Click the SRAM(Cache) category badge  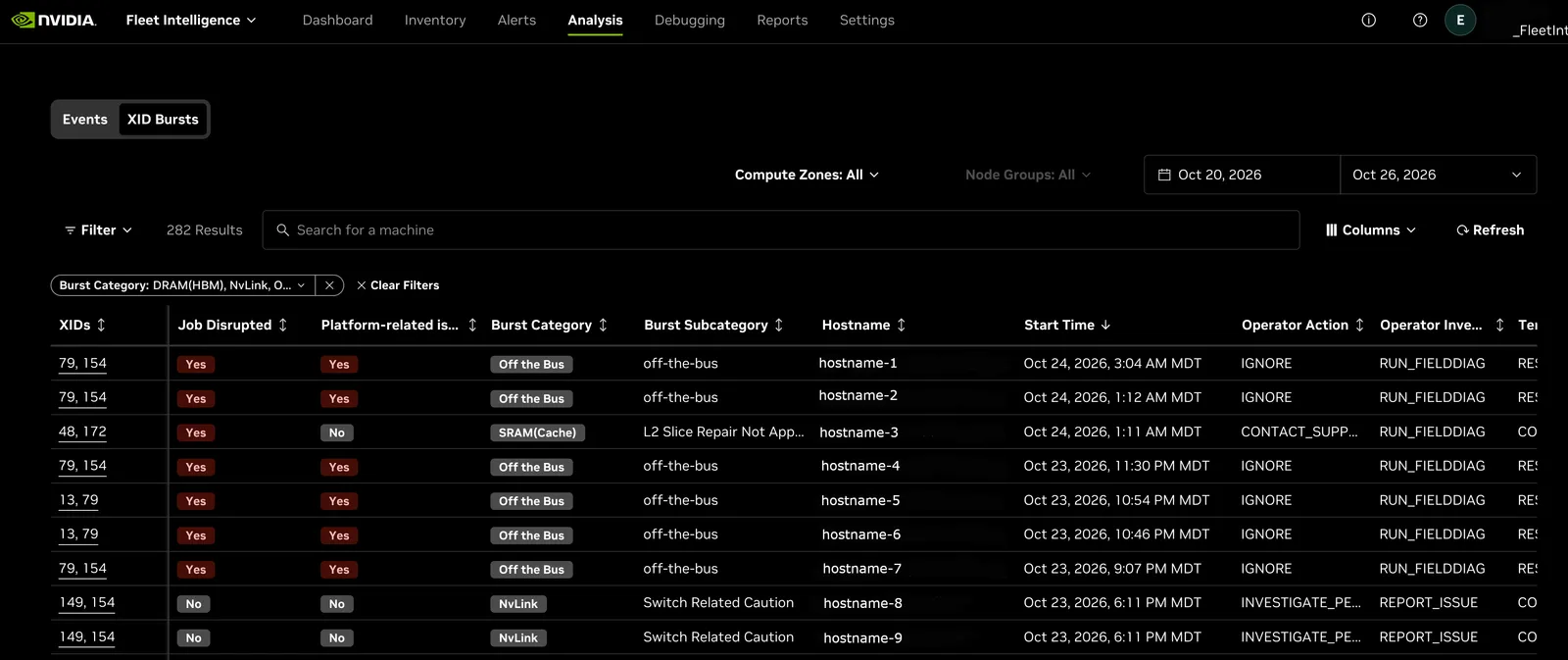point(537,432)
